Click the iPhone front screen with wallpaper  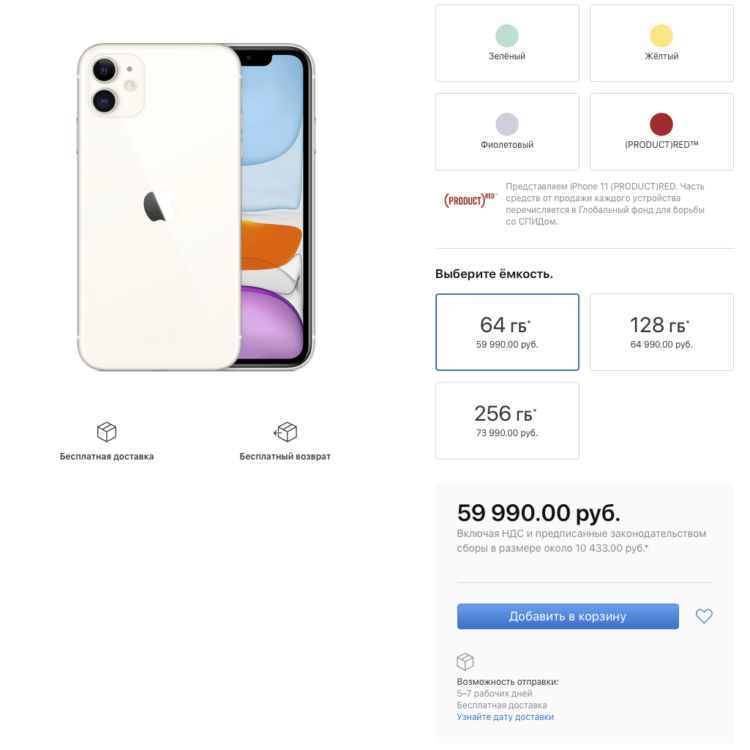coord(272,206)
